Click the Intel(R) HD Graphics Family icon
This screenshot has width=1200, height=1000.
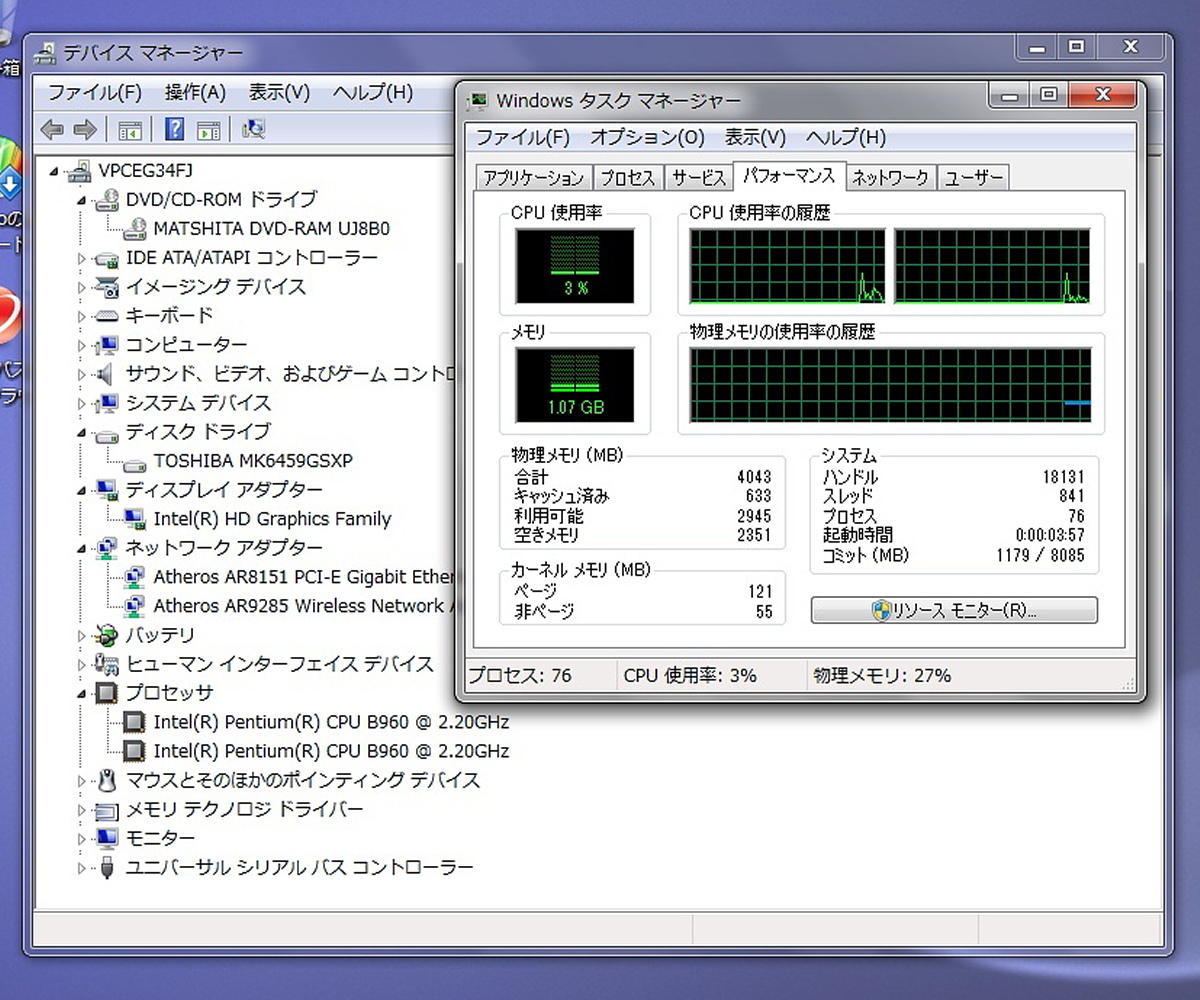point(135,519)
